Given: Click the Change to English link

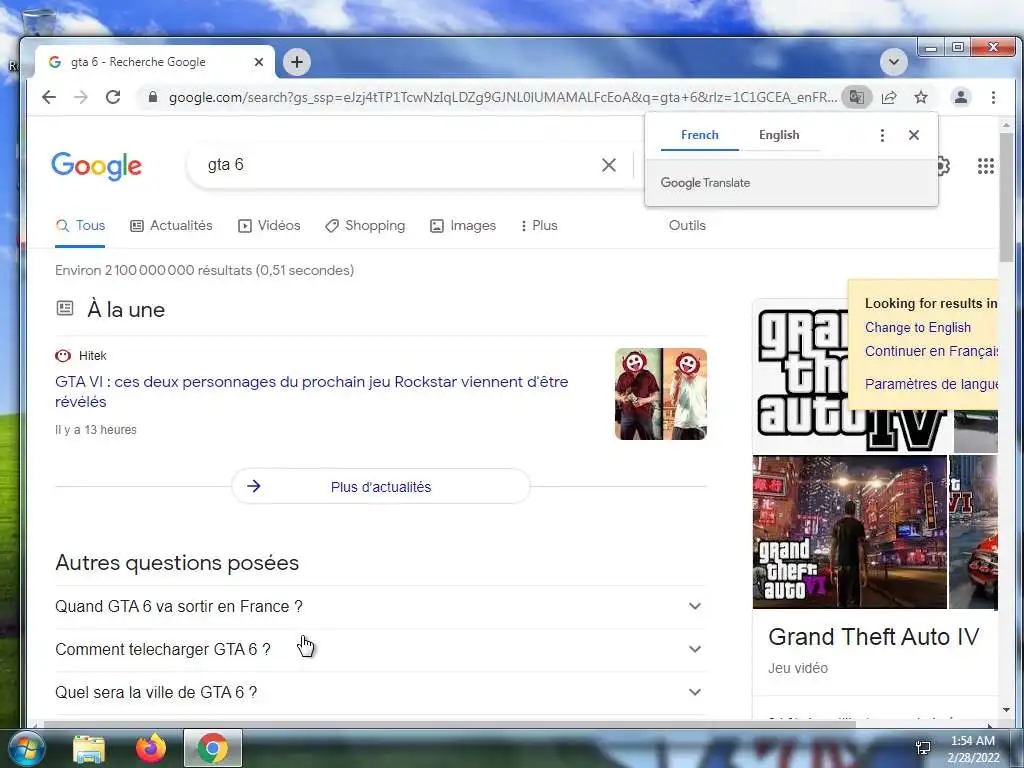Looking at the screenshot, I should coord(918,327).
